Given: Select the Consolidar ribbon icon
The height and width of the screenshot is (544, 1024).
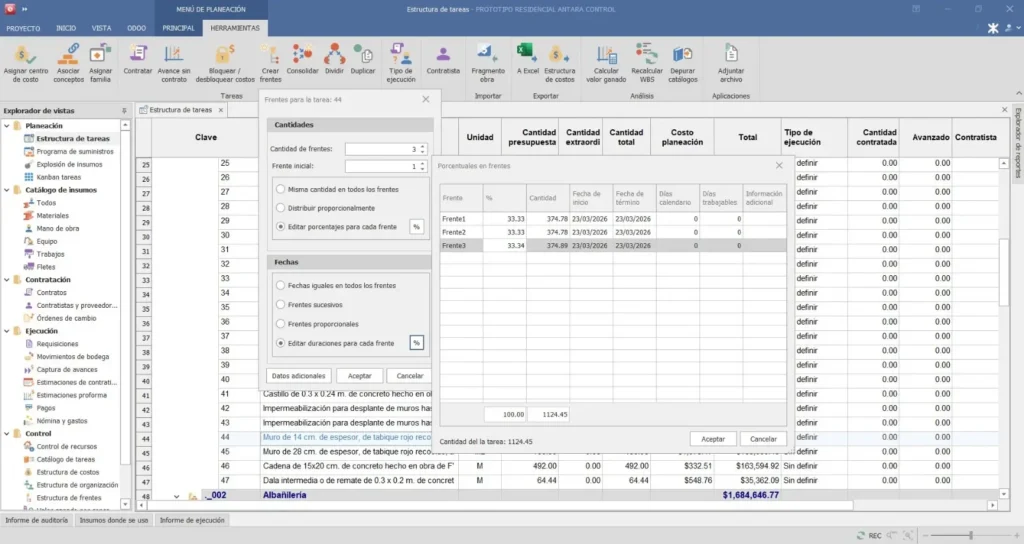Looking at the screenshot, I should click(302, 55).
